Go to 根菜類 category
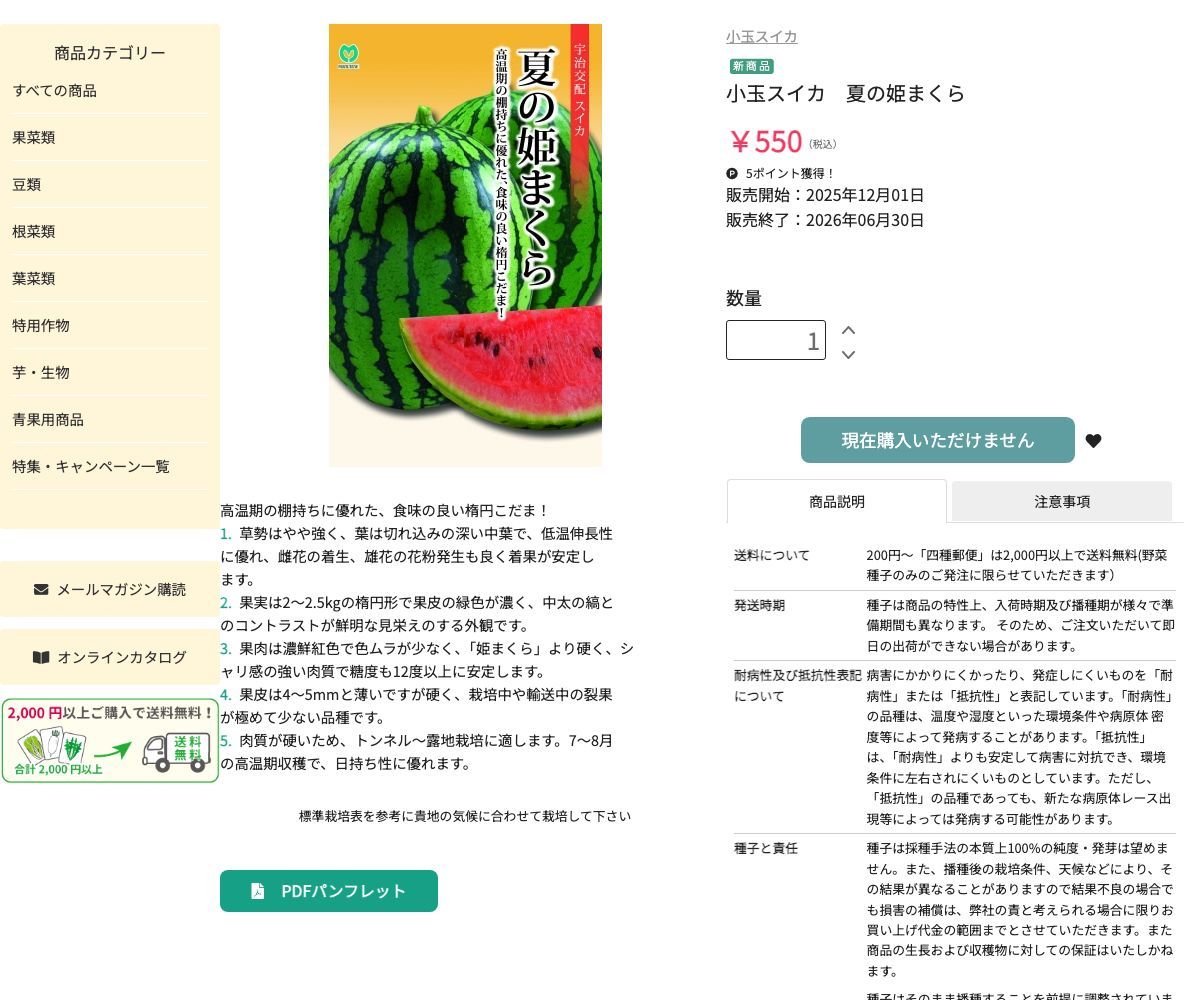Image resolution: width=1200 pixels, height=1000 pixels. (x=34, y=232)
